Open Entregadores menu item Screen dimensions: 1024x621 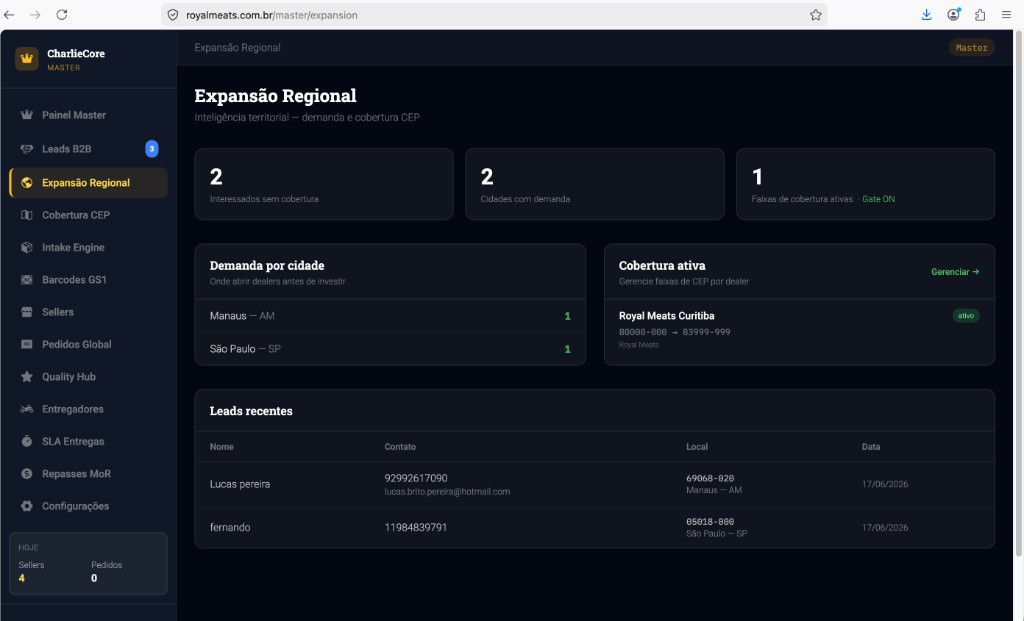coord(88,409)
